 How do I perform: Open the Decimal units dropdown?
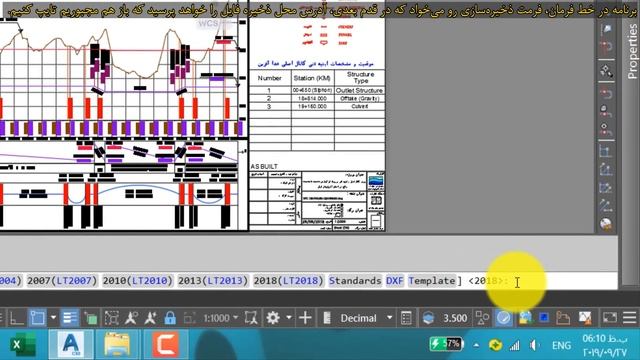tap(367, 318)
